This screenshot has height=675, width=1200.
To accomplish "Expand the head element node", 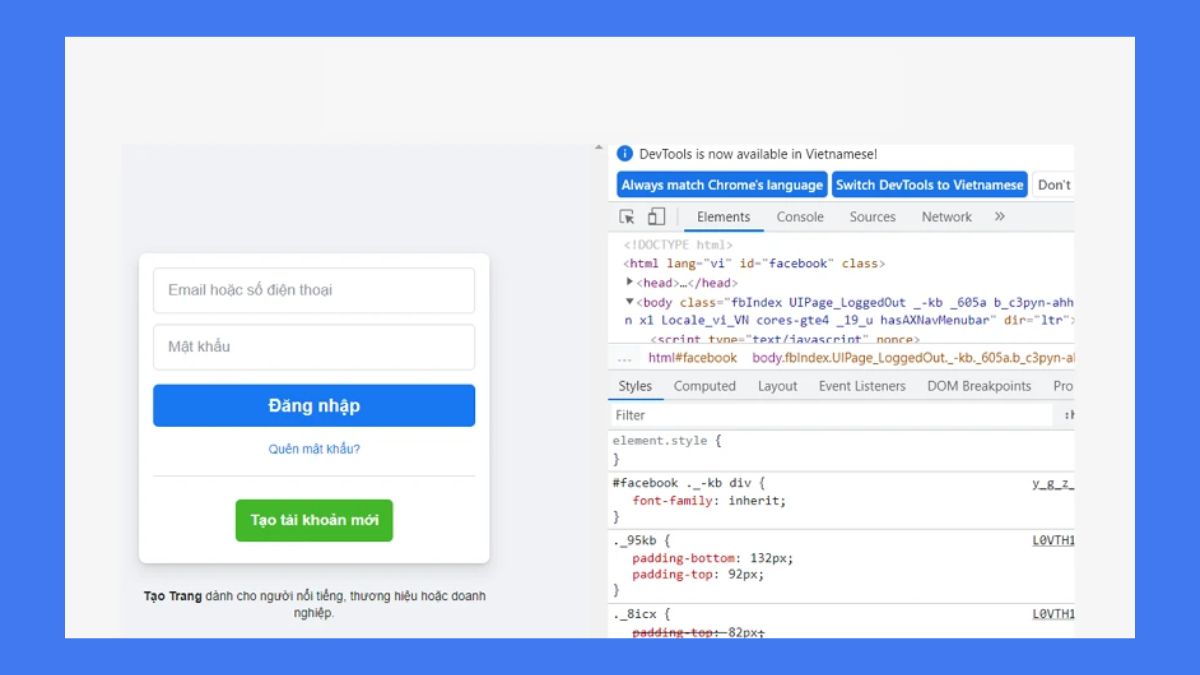I will tap(630, 282).
